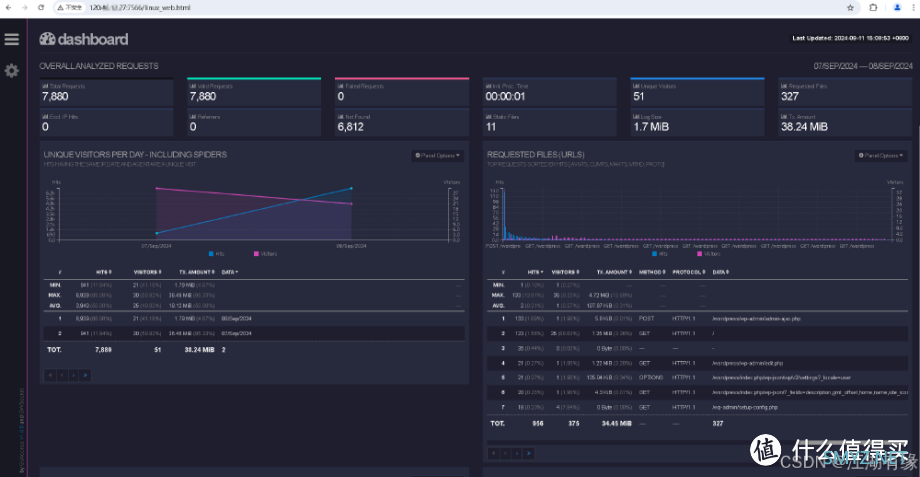Select the Total Requests 7,880 card
This screenshot has height=477, width=920.
106,92
